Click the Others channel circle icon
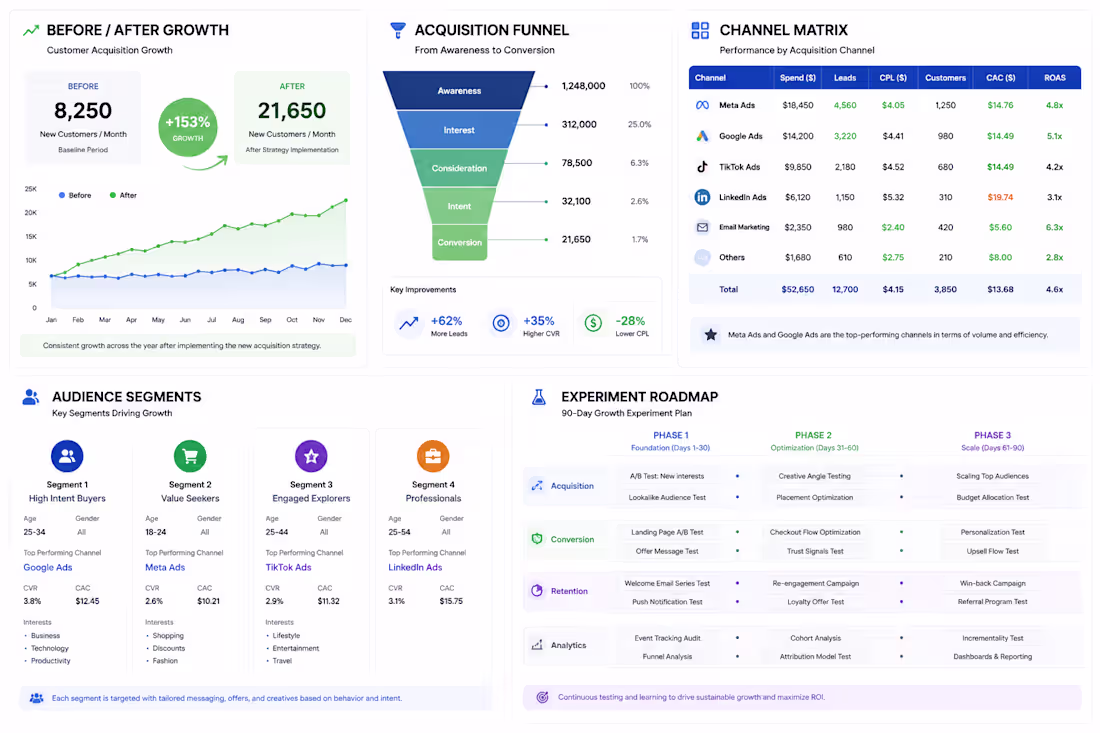The height and width of the screenshot is (733, 1100). 702,257
